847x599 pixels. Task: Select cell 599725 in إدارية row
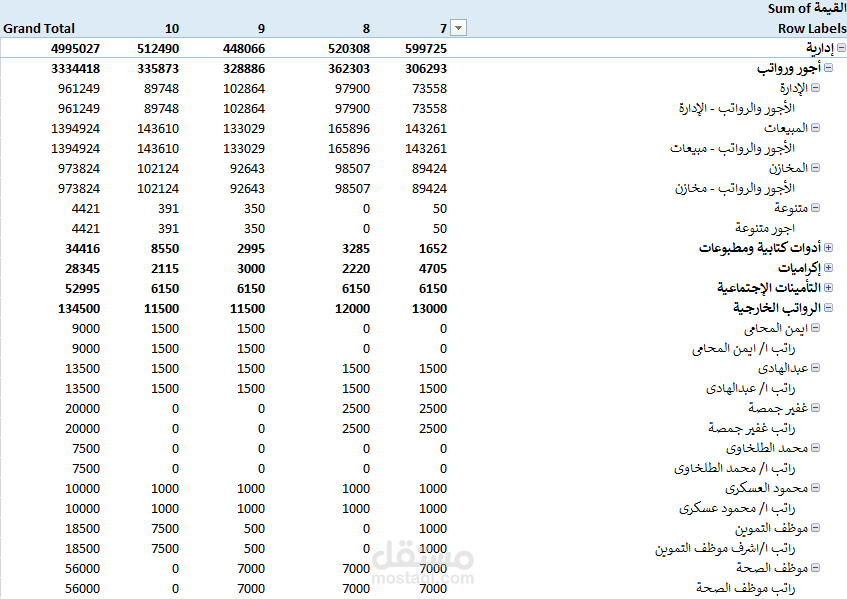[426, 49]
